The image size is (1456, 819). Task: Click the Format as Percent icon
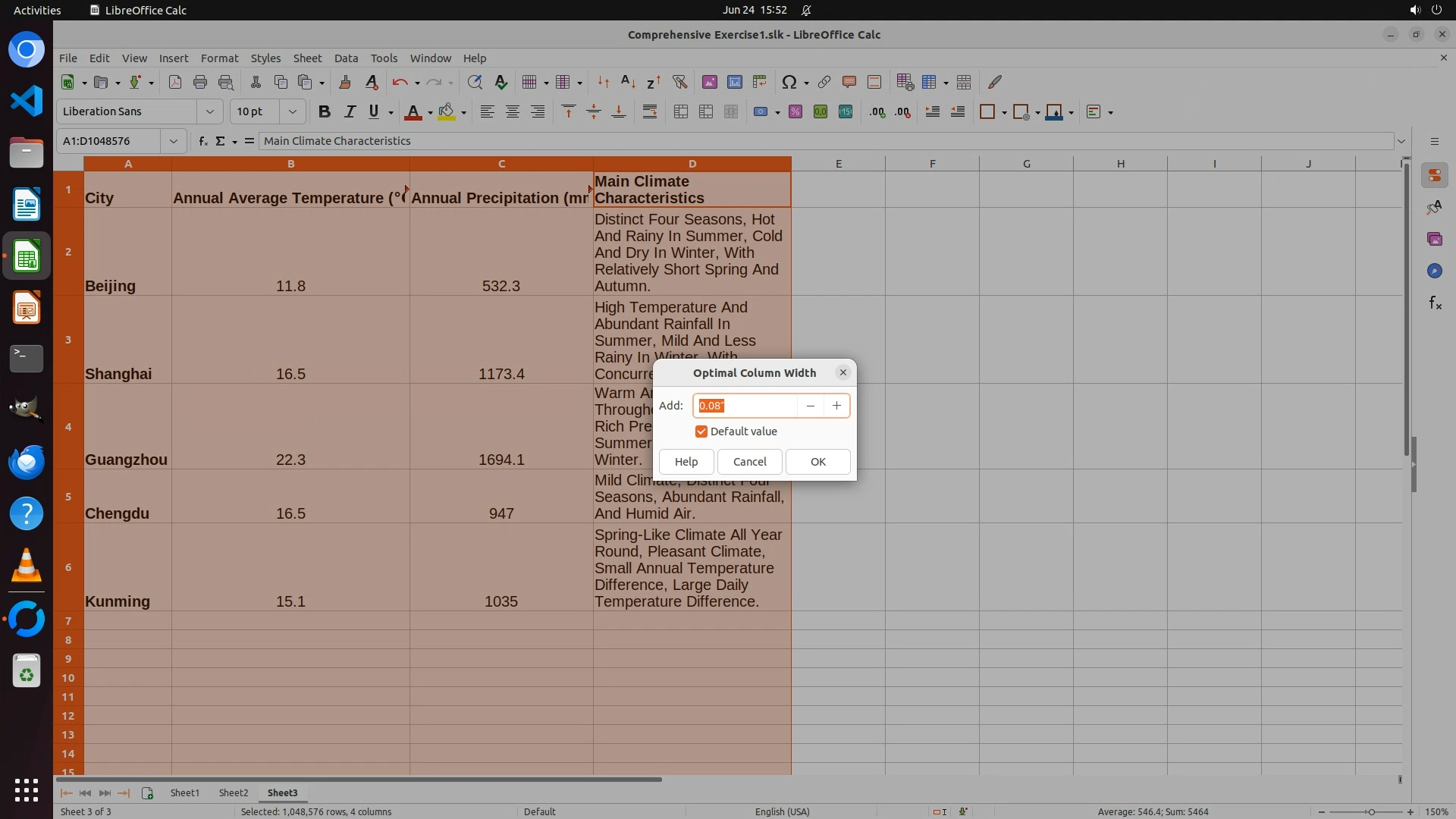(x=795, y=111)
